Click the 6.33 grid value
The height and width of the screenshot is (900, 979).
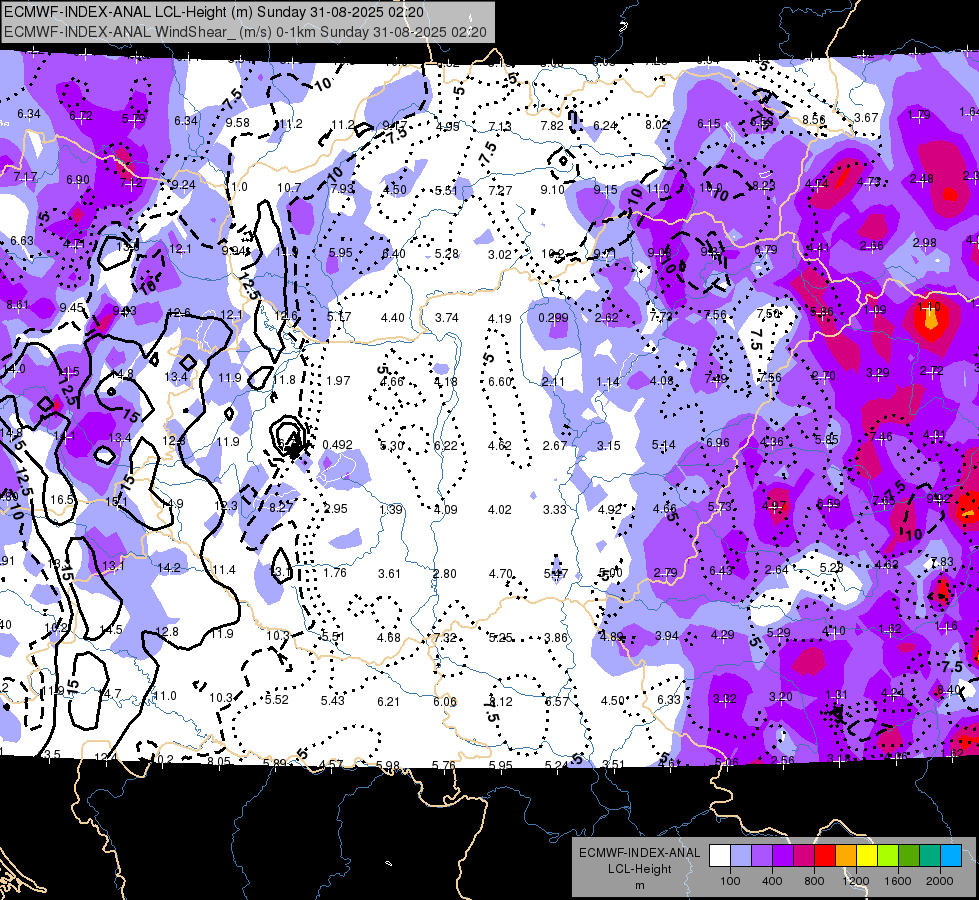pos(669,700)
